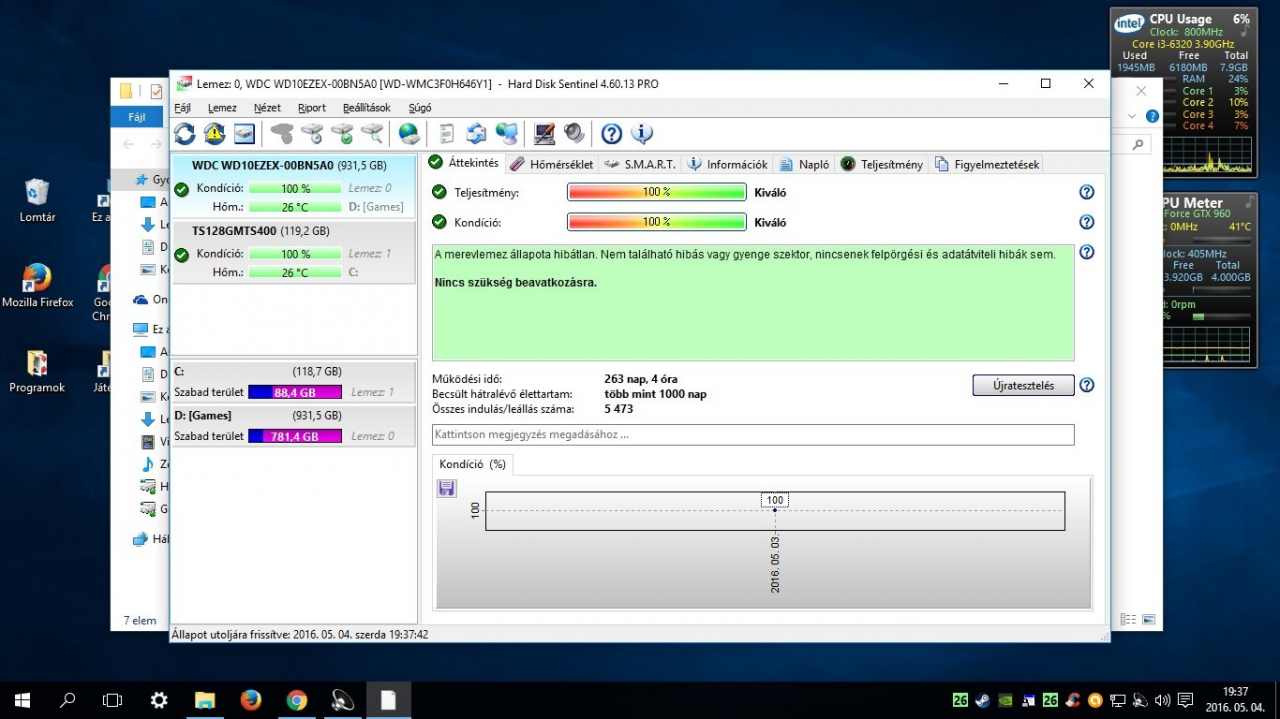
Task: Click the speaker sound toolbar icon
Action: coord(574,134)
